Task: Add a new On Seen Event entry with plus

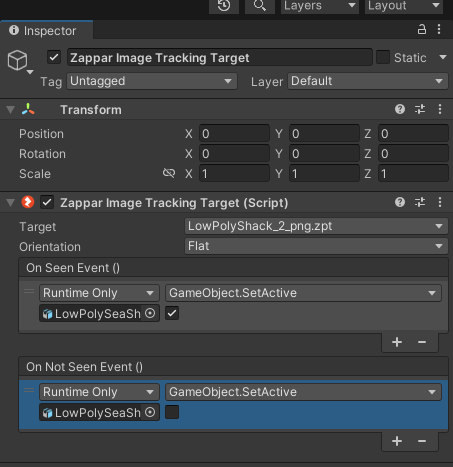Action: point(397,342)
